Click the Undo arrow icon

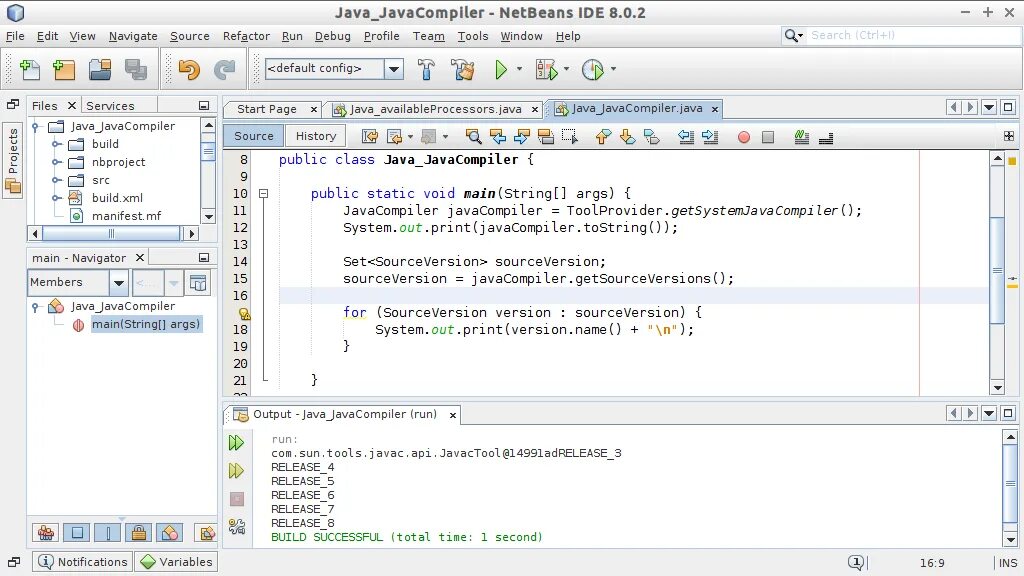pos(189,69)
